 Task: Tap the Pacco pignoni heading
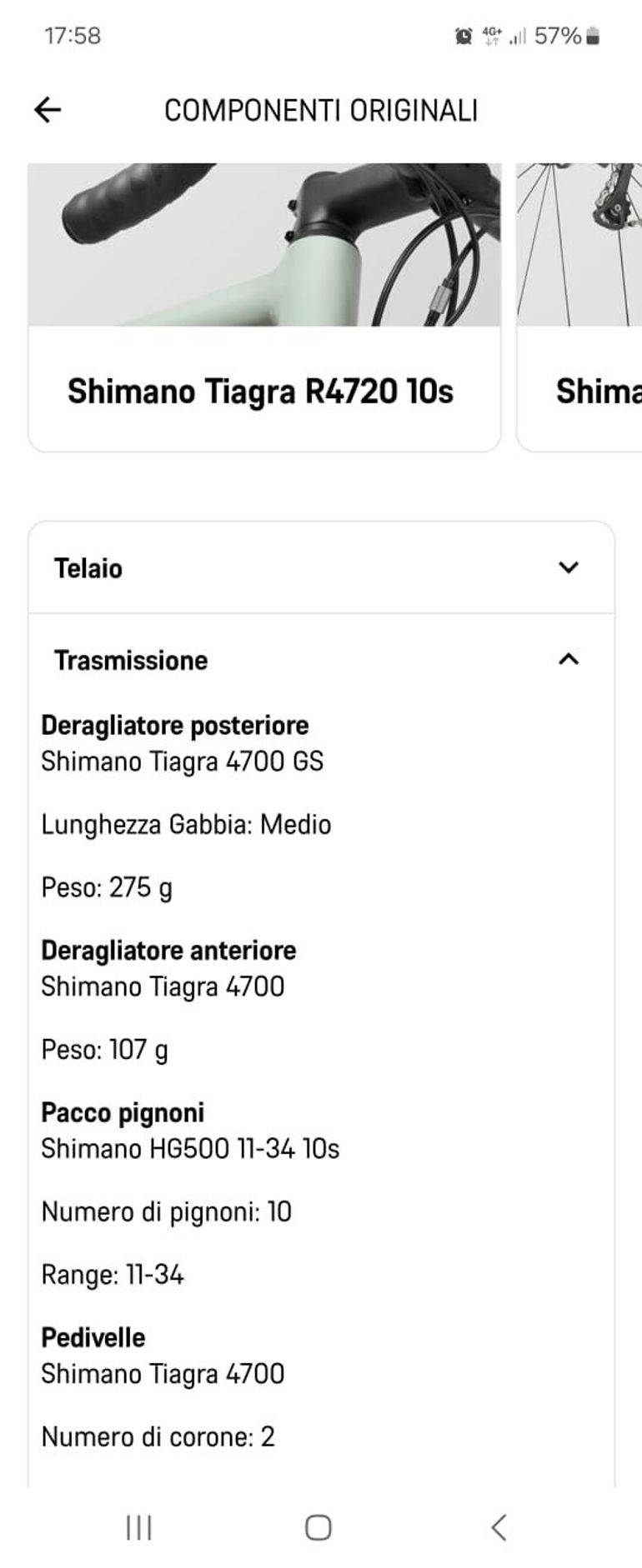click(x=123, y=1112)
